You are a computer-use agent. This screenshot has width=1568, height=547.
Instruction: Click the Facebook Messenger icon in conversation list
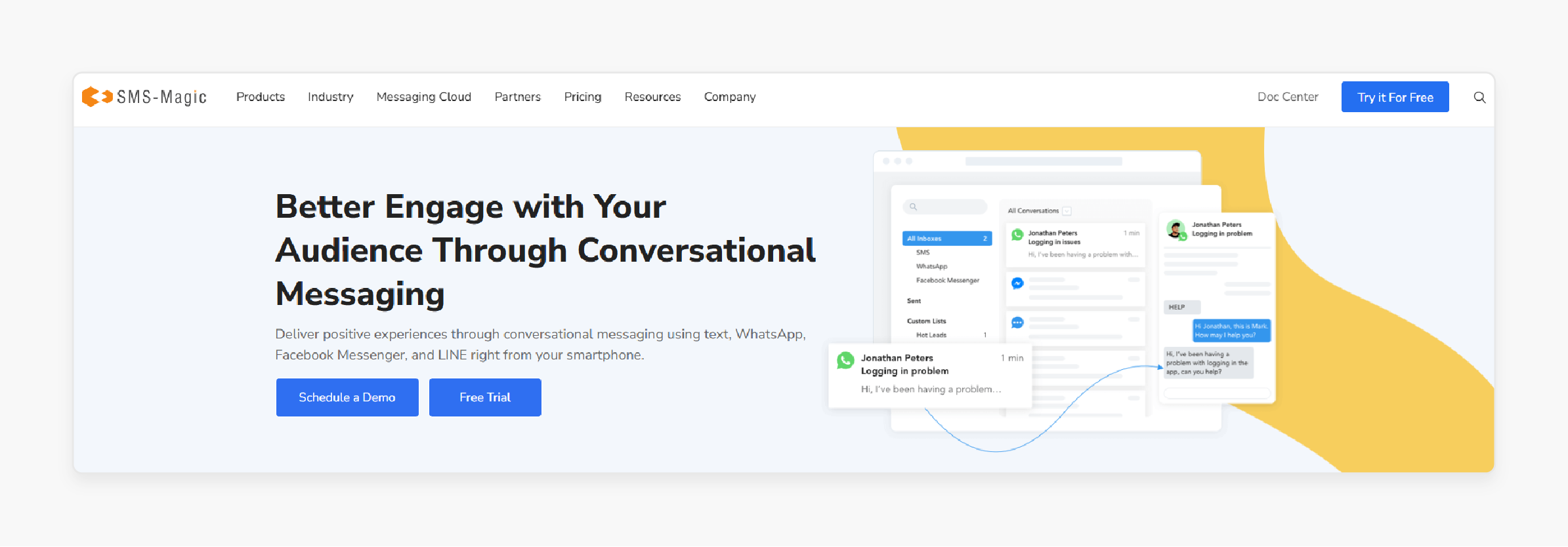pos(1017,283)
